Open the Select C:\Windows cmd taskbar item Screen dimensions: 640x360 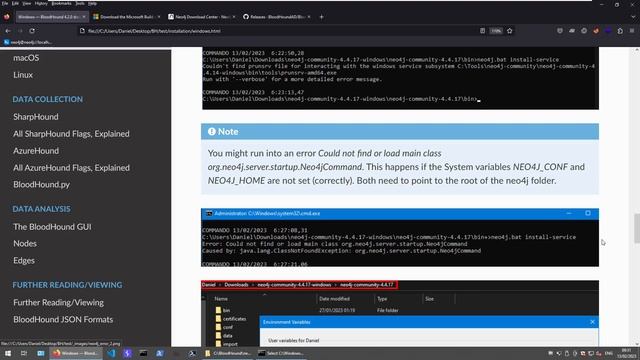click(282, 353)
